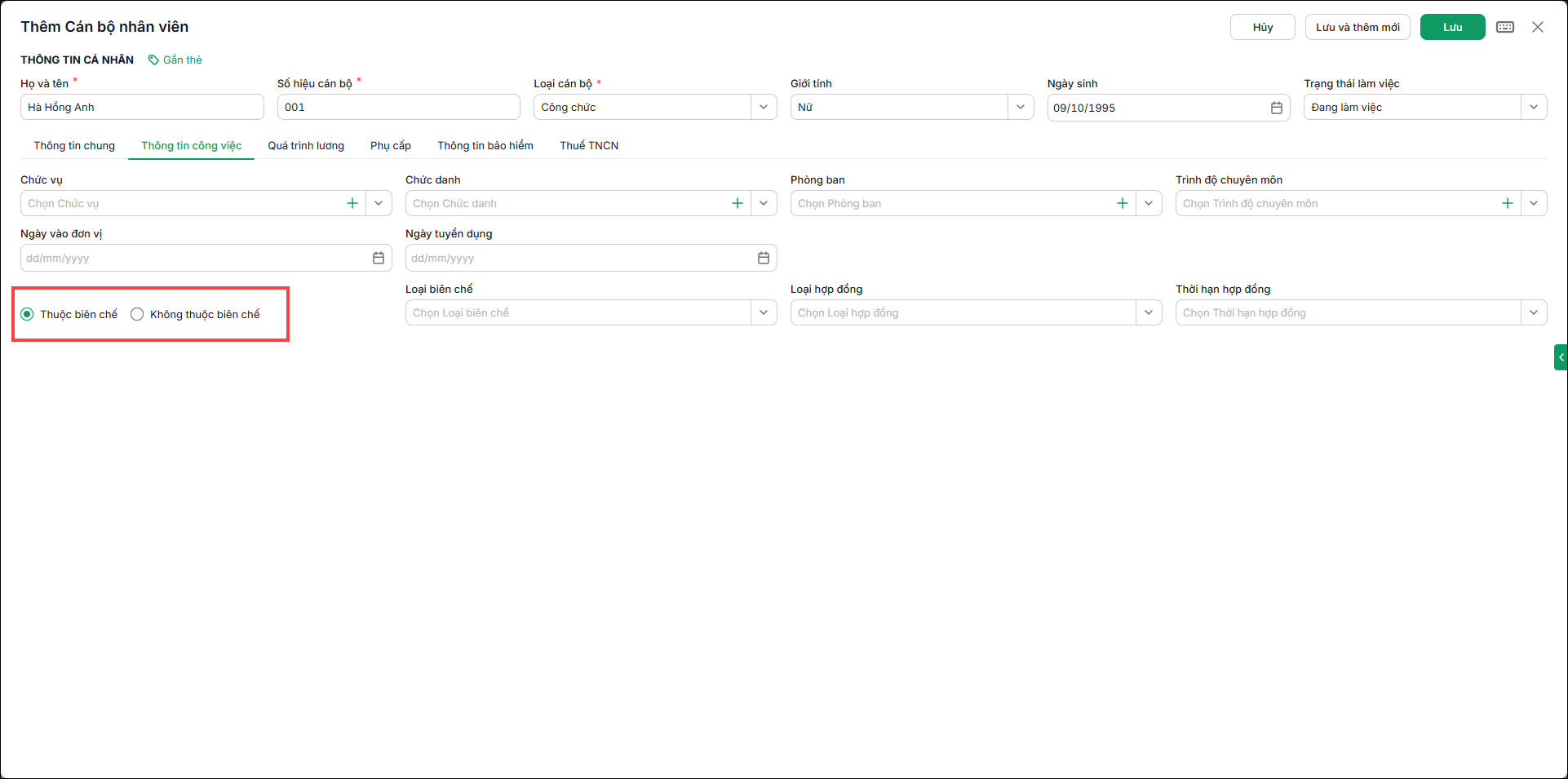Expand the Trình độ chuyên môn dropdown arrow
Image resolution: width=1568 pixels, height=779 pixels.
(x=1534, y=203)
